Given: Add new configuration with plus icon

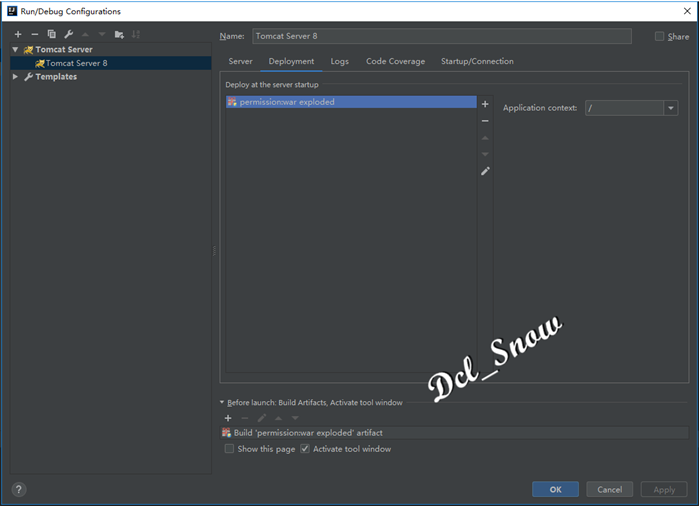Looking at the screenshot, I should point(18,34).
